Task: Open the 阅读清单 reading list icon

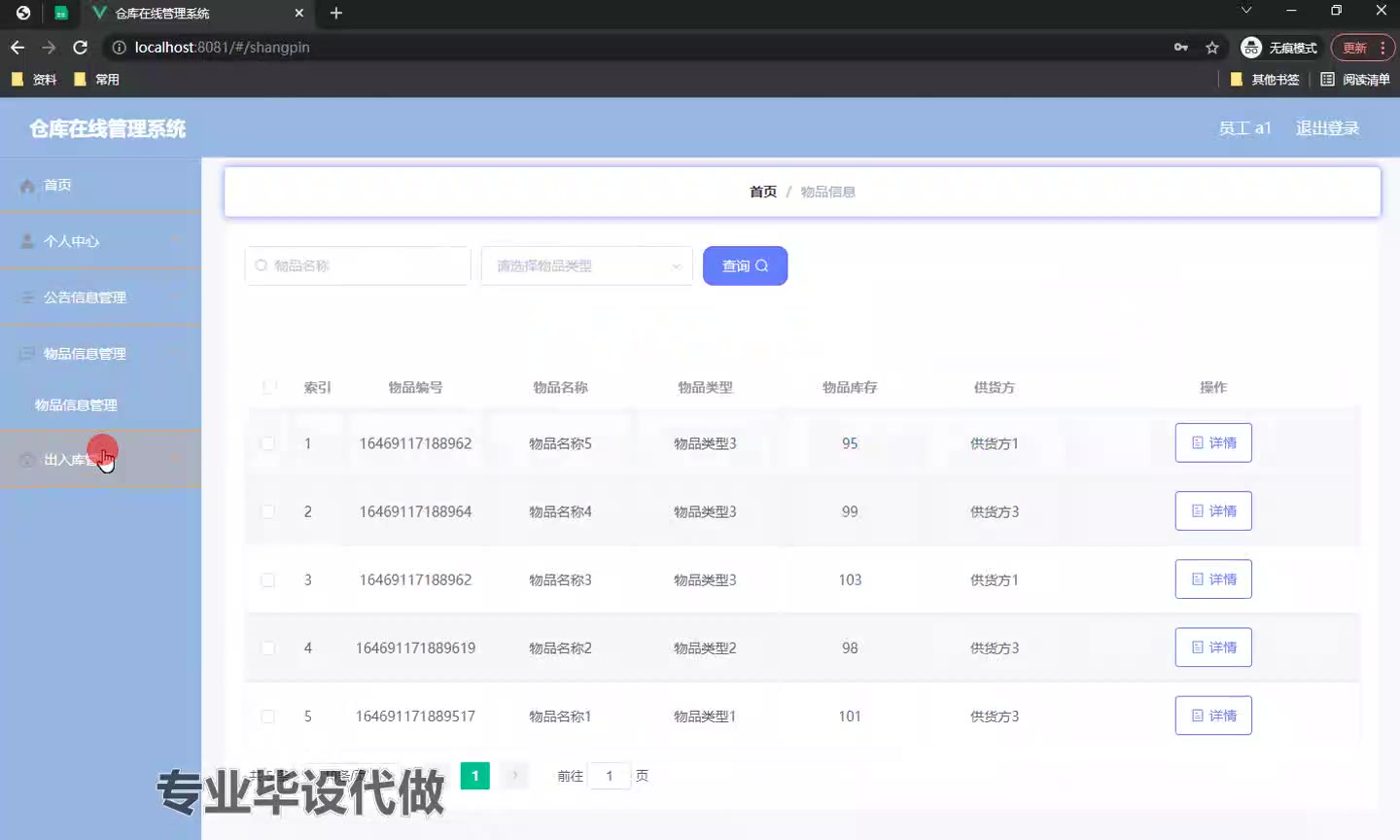Action: click(x=1327, y=80)
